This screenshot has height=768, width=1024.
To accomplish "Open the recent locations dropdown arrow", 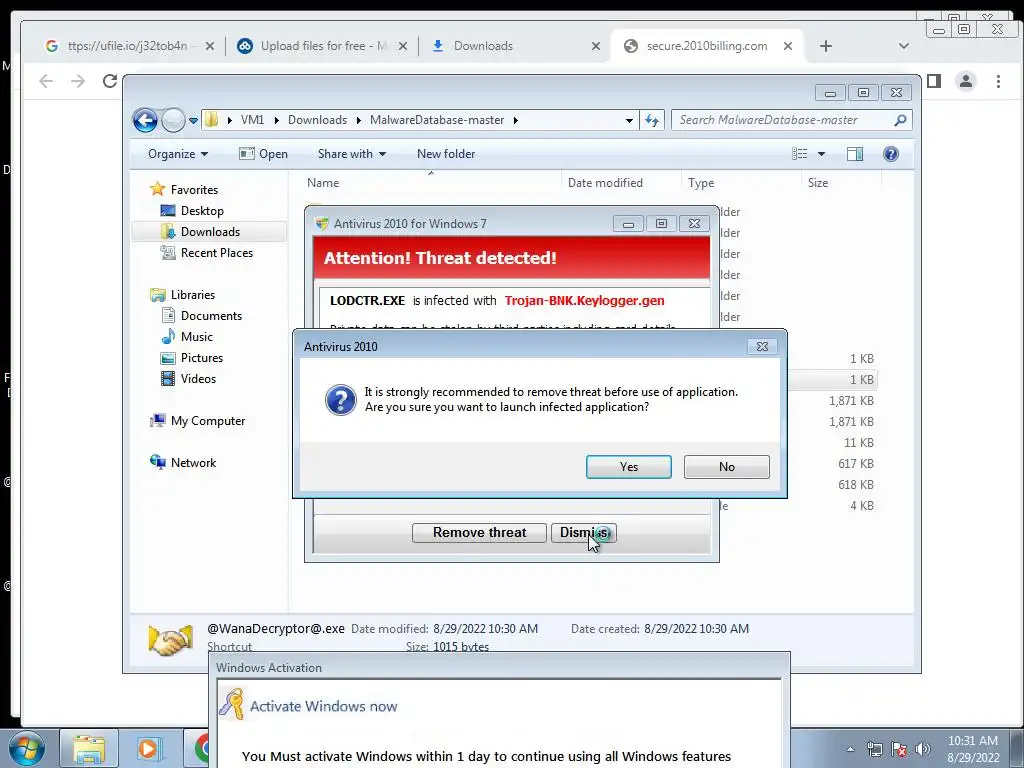I will coord(193,121).
